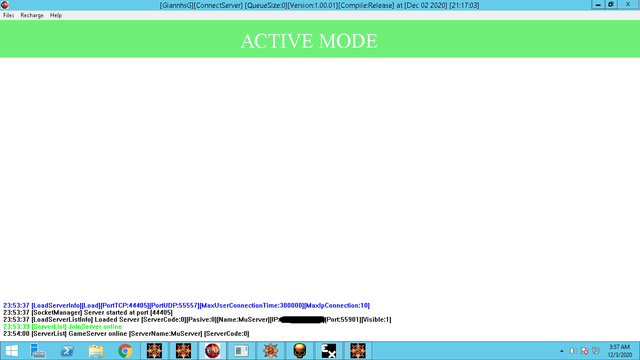640x360 pixels.
Task: Switch to the orange emblem app beside Chrome
Action: pos(154,351)
